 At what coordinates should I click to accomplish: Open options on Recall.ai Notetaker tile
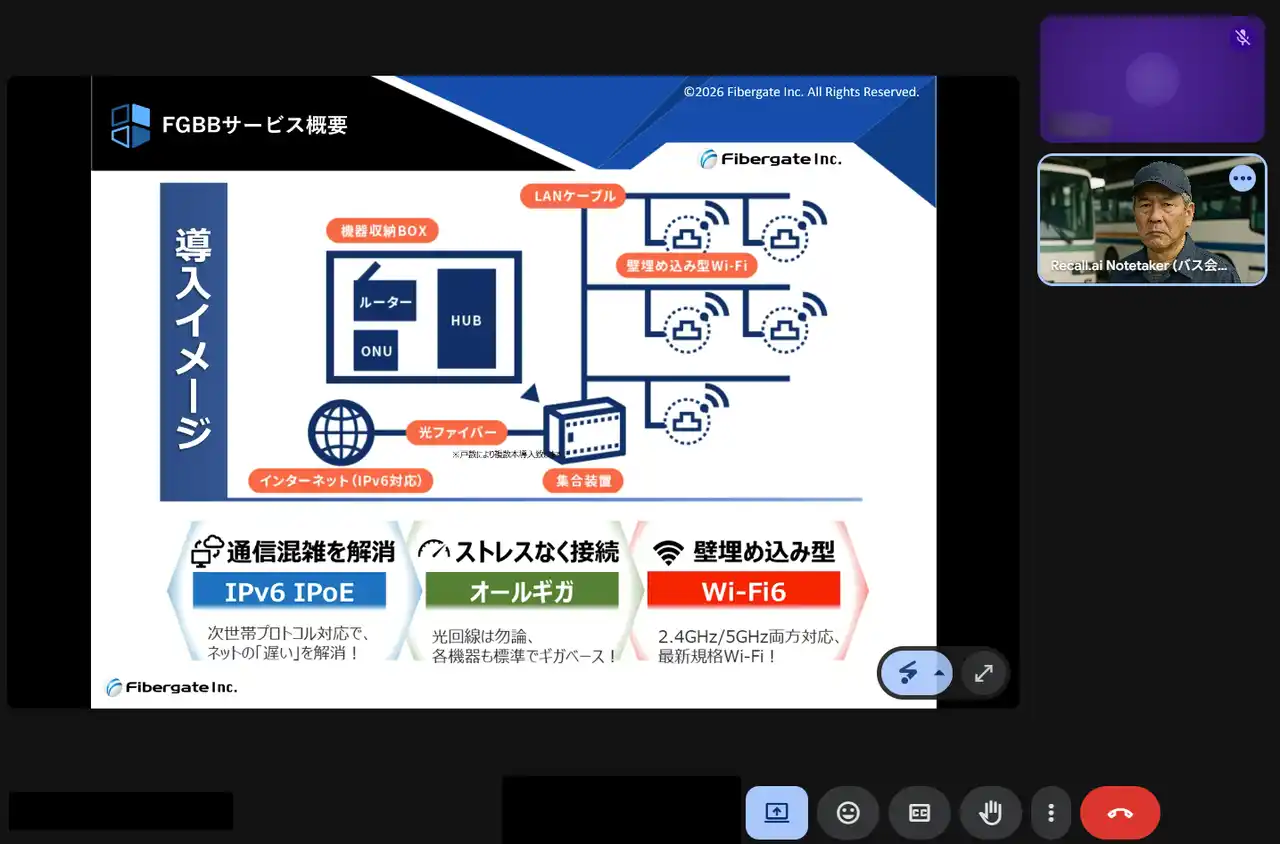(1242, 179)
